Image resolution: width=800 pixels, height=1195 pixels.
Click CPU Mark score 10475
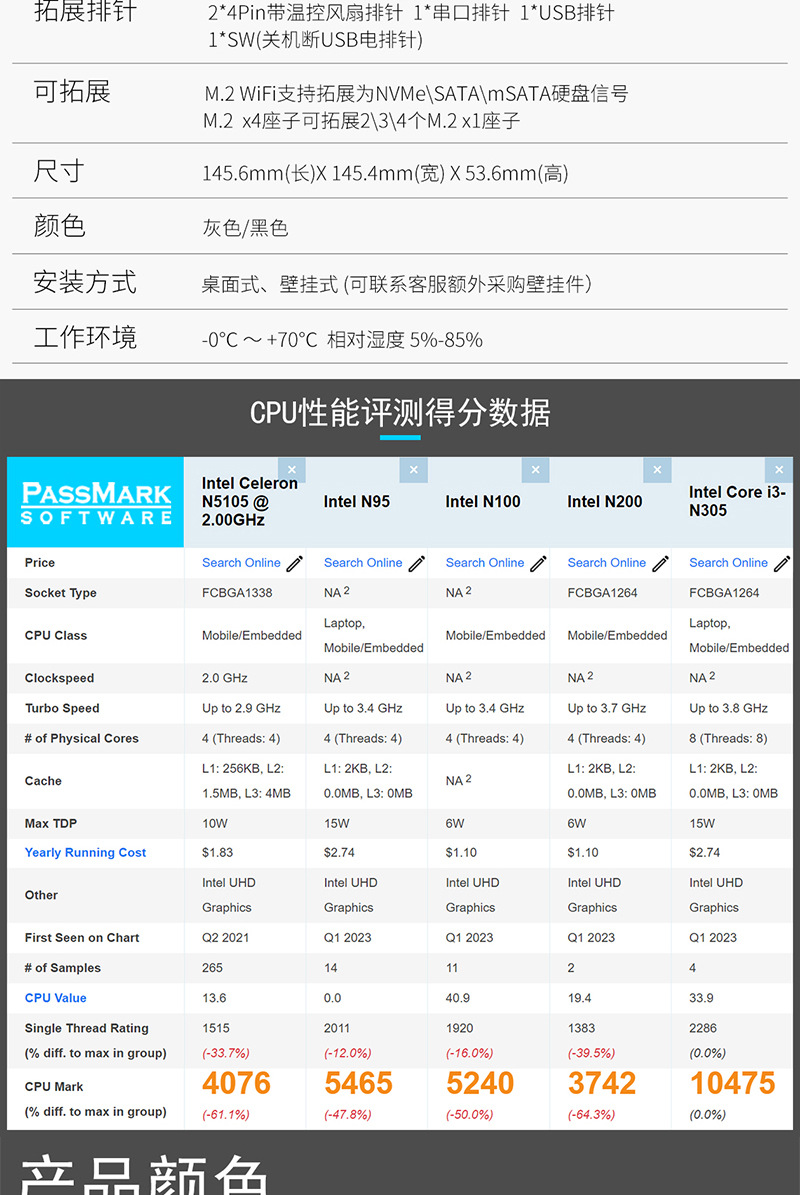coord(732,1083)
